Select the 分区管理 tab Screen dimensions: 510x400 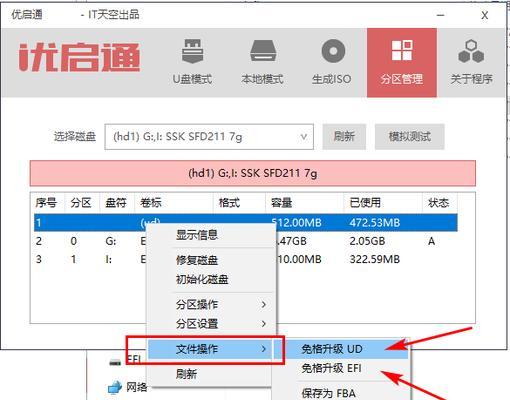pos(402,62)
